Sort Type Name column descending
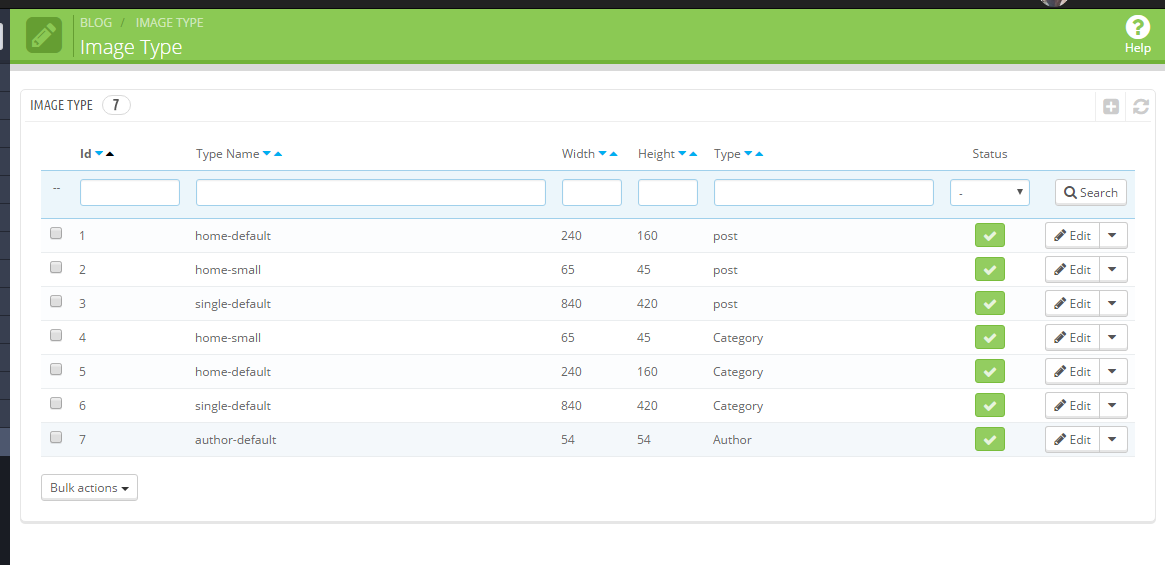1165x565 pixels. coord(267,154)
